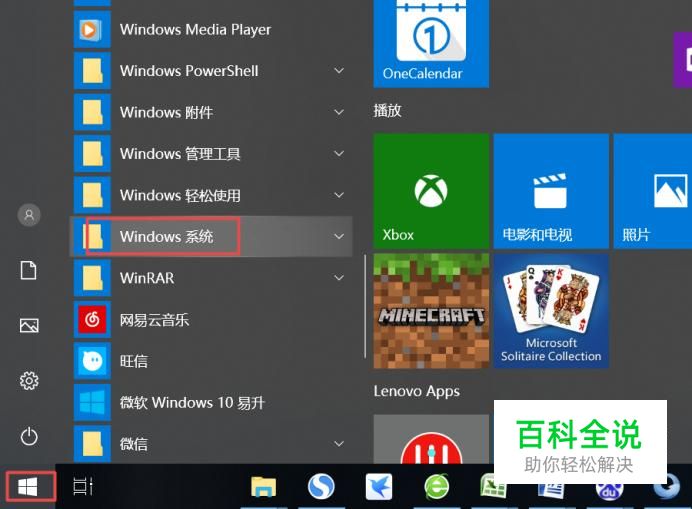
Task: Click the Windows PowerShell label
Action: (189, 71)
